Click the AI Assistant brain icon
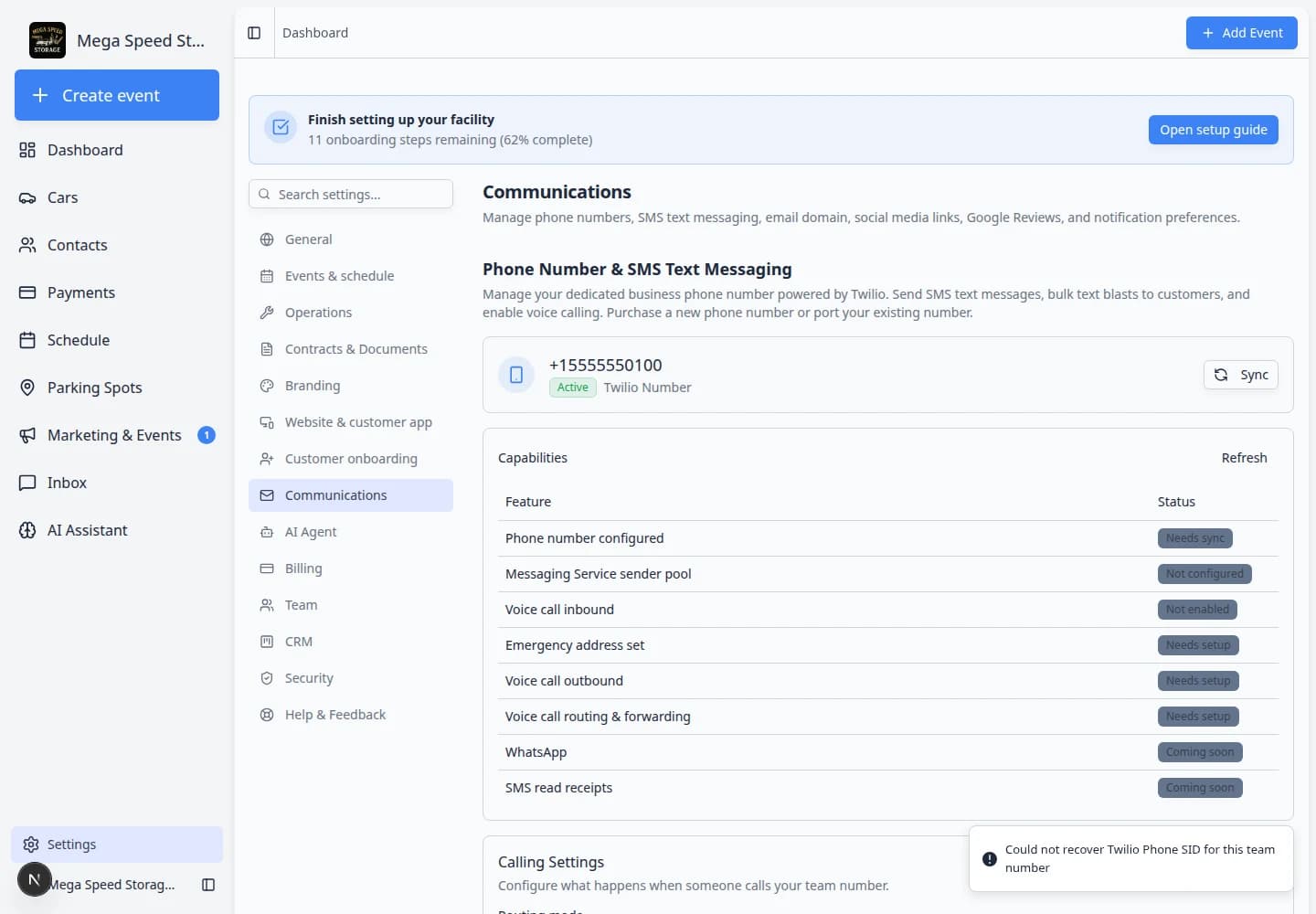Screen dimensions: 1316x914 point(27,530)
